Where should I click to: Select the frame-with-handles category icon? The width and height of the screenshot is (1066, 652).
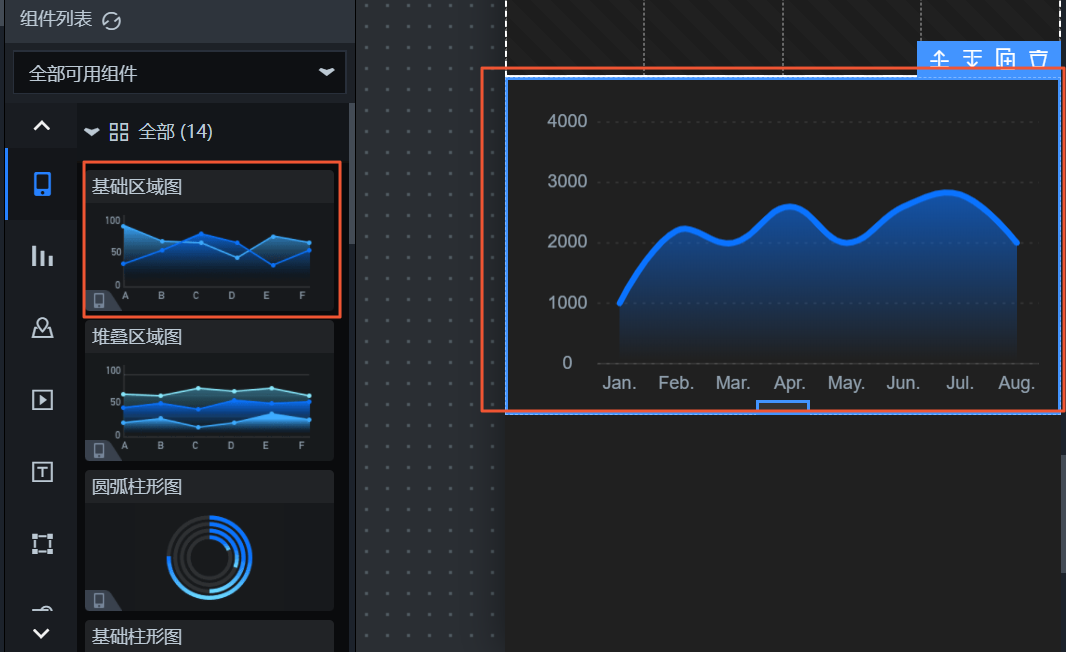click(42, 544)
